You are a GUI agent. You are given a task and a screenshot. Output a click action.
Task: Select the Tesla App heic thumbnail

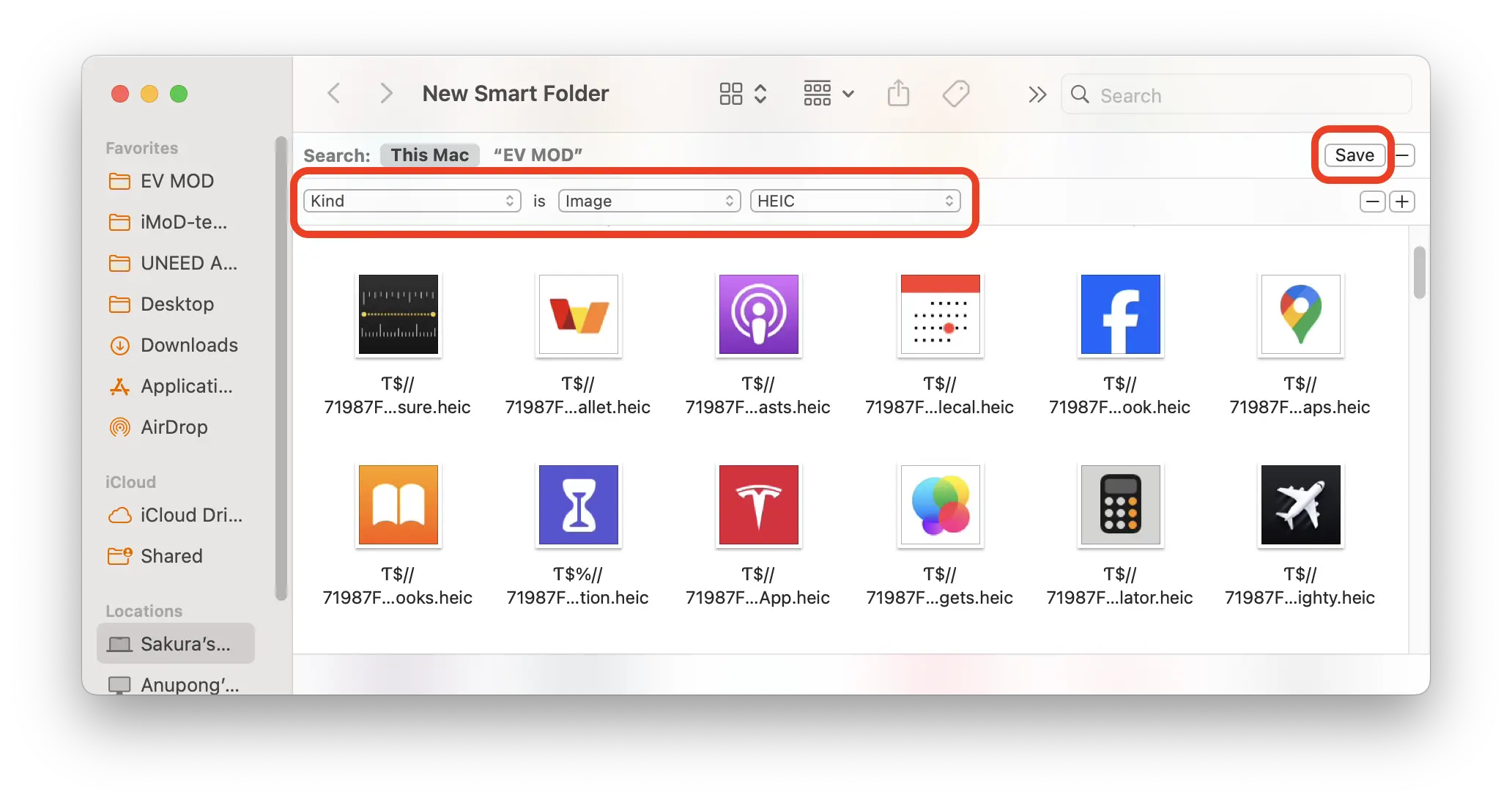(x=758, y=506)
